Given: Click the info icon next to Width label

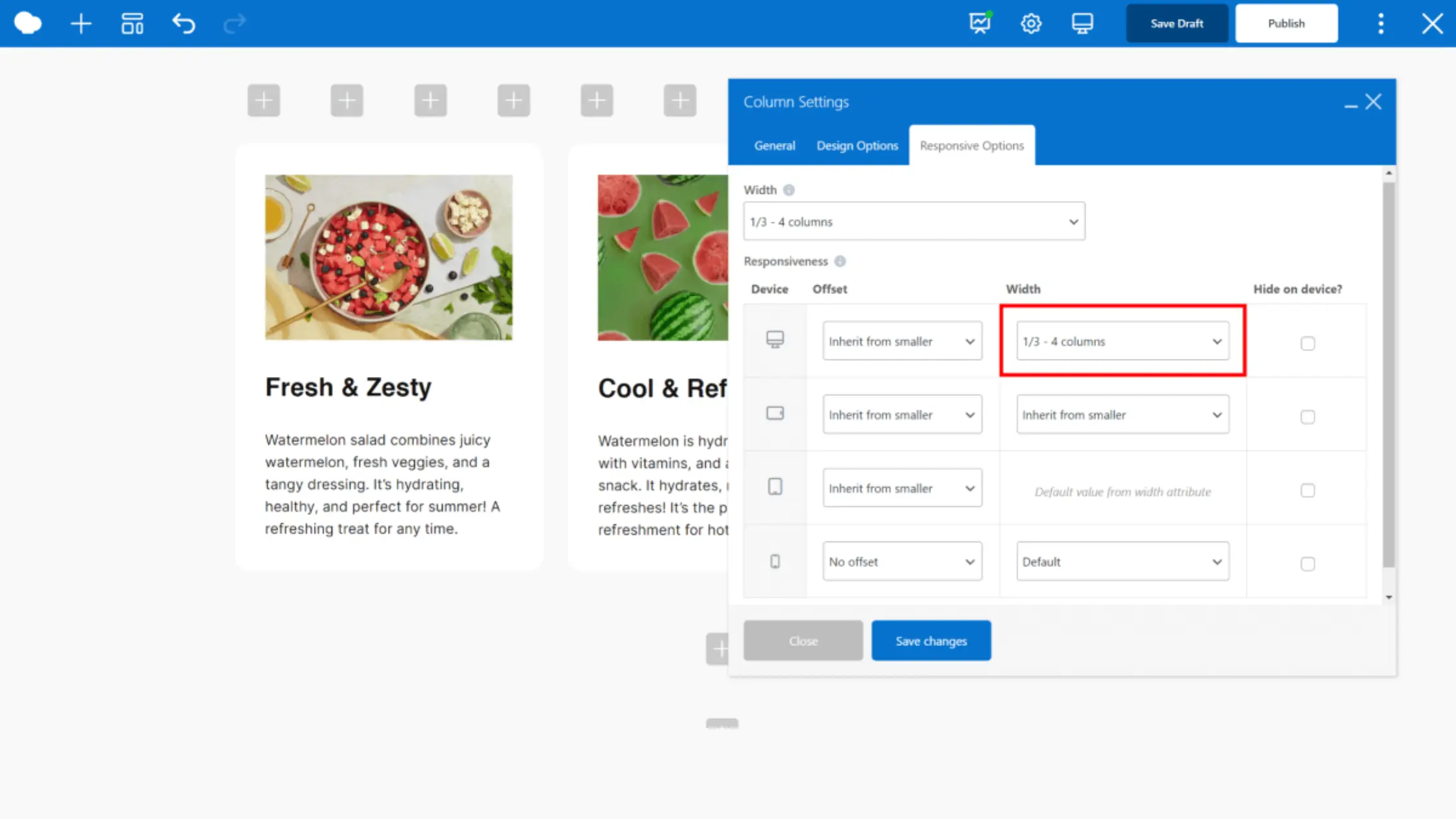Looking at the screenshot, I should [x=788, y=190].
